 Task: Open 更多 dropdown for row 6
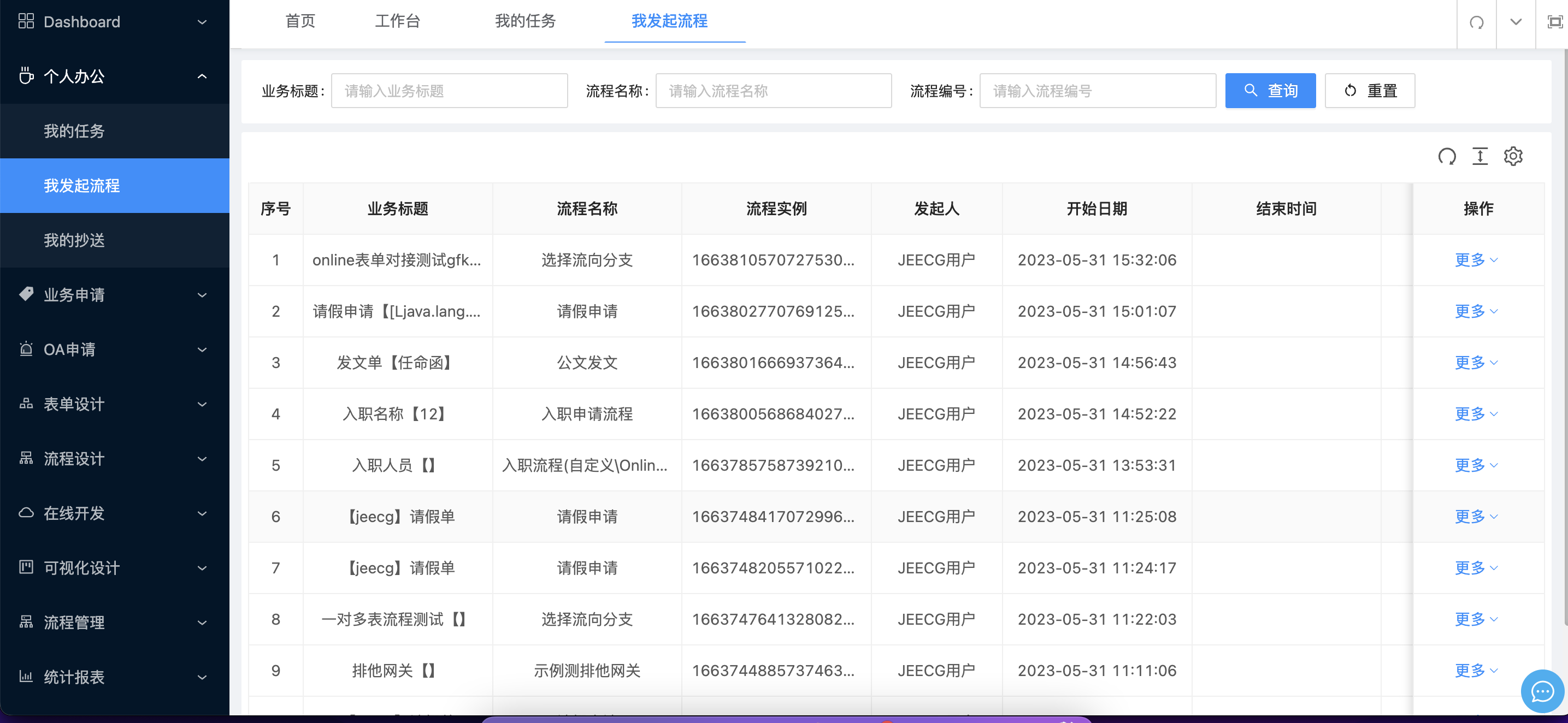tap(1476, 517)
